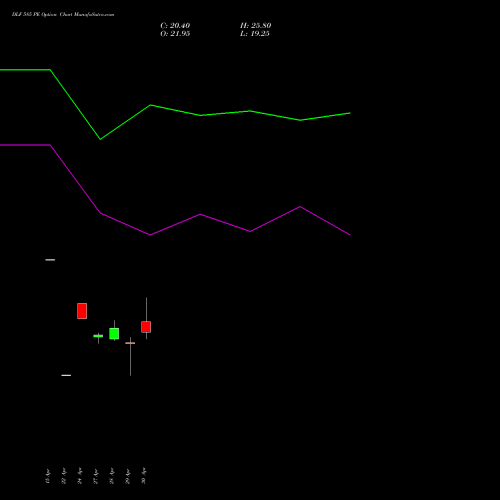Click the high value 'H: 25.80'
This screenshot has height=500, width=500.
pos(255,26)
